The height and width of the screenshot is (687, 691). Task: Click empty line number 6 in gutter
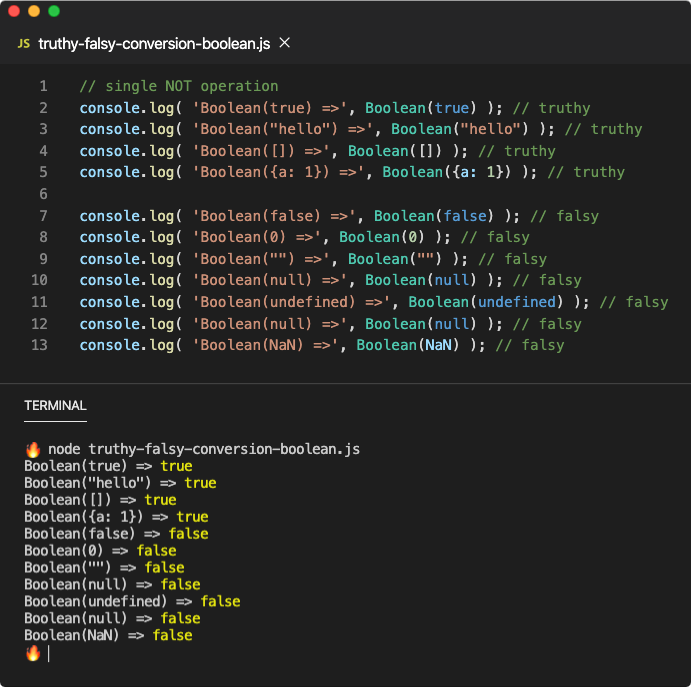43,194
